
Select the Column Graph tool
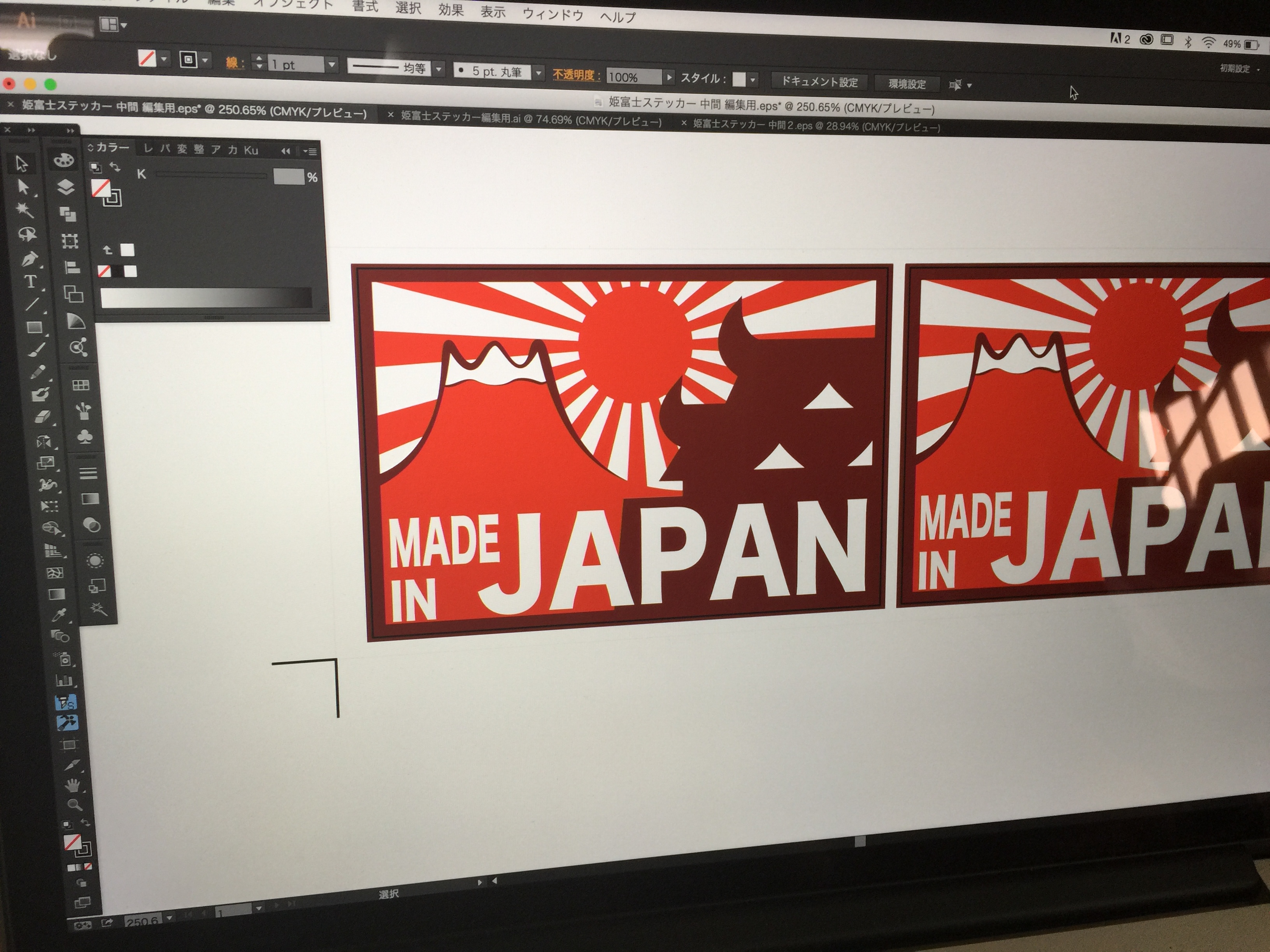click(x=64, y=681)
